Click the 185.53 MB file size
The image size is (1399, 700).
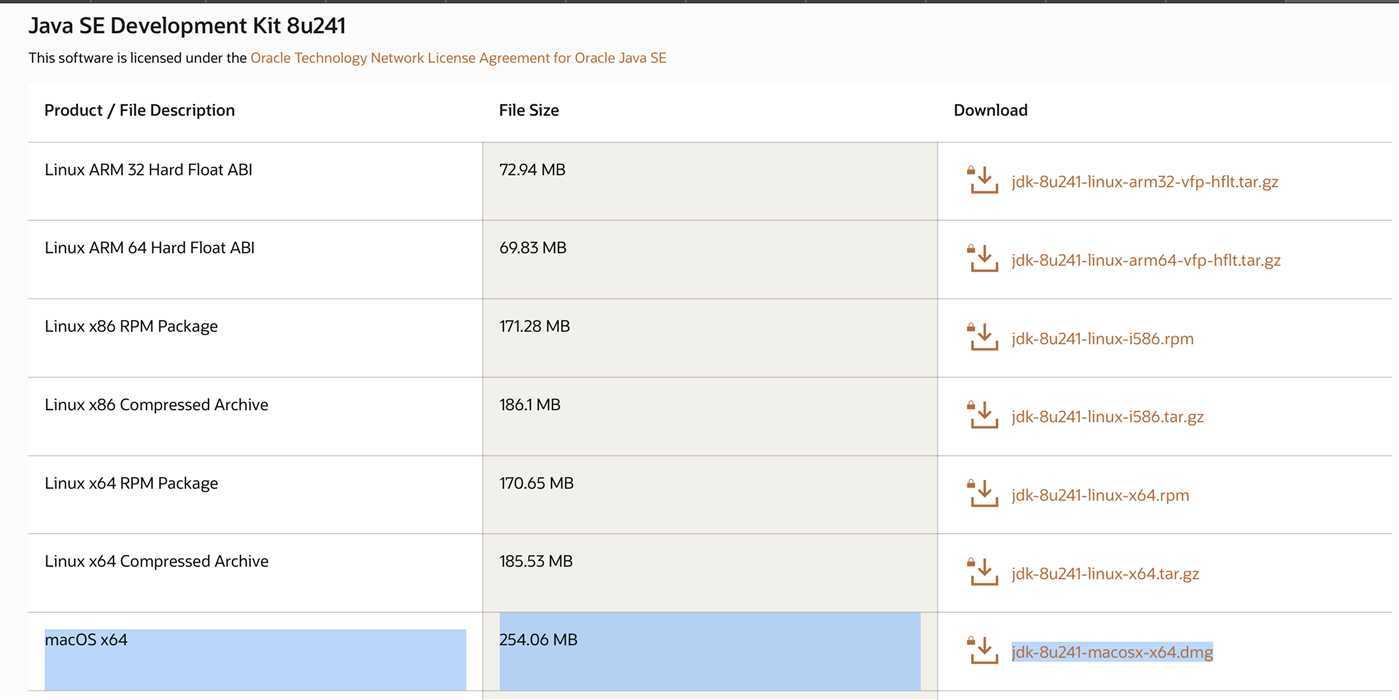(x=536, y=561)
